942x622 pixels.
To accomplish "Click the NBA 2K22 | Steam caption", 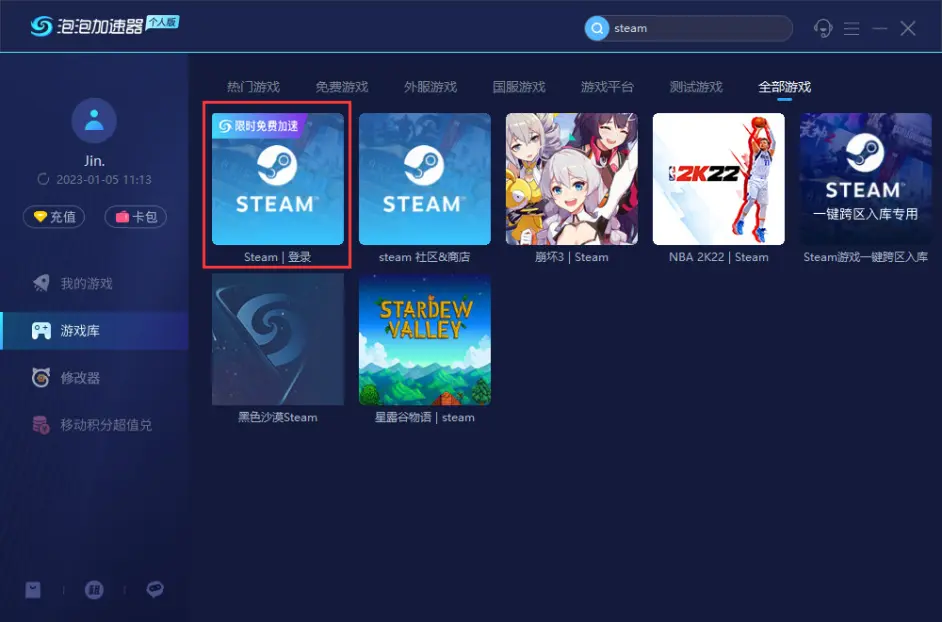I will pyautogui.click(x=719, y=257).
